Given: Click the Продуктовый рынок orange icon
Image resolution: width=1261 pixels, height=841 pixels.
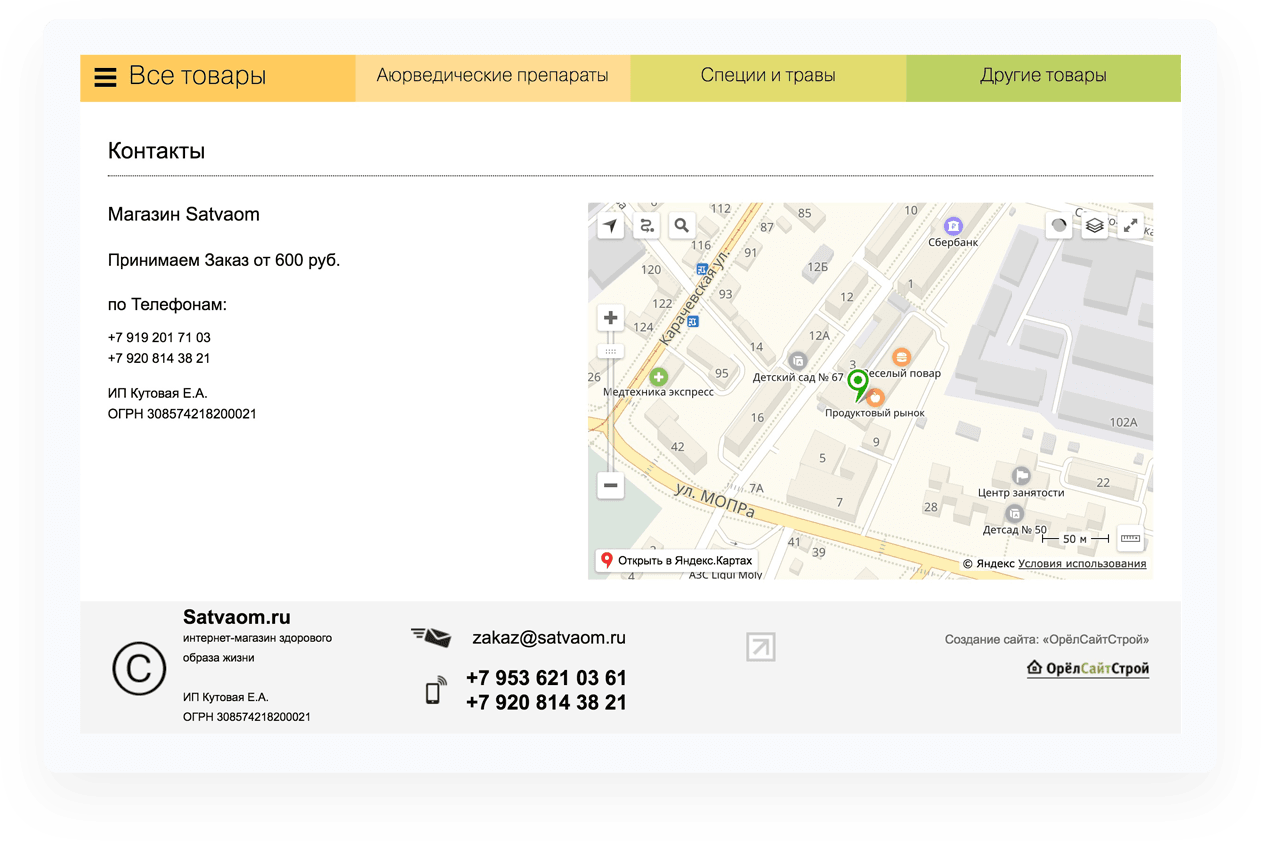Looking at the screenshot, I should 876,398.
